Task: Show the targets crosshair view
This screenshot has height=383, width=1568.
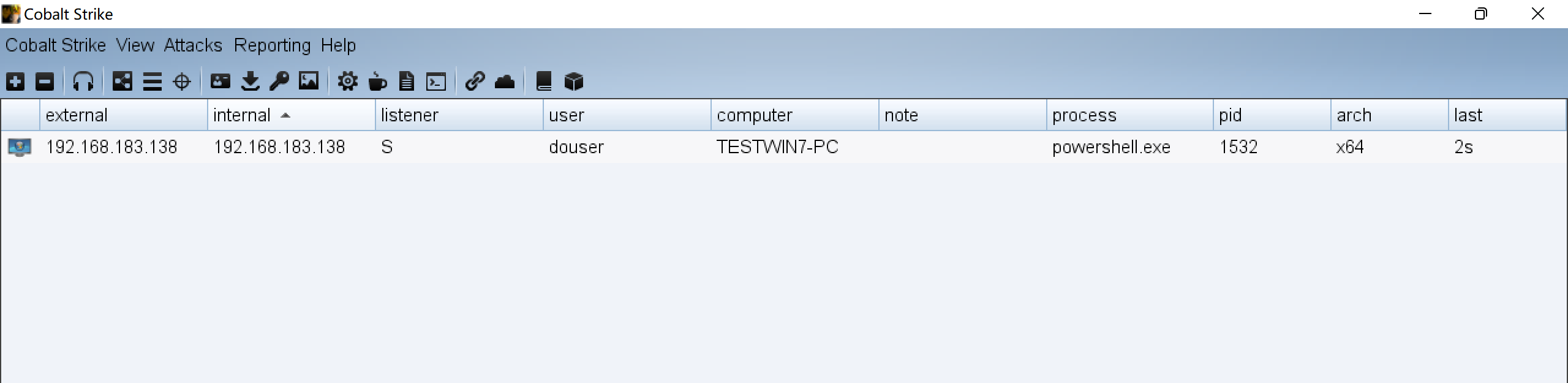Action: point(182,82)
